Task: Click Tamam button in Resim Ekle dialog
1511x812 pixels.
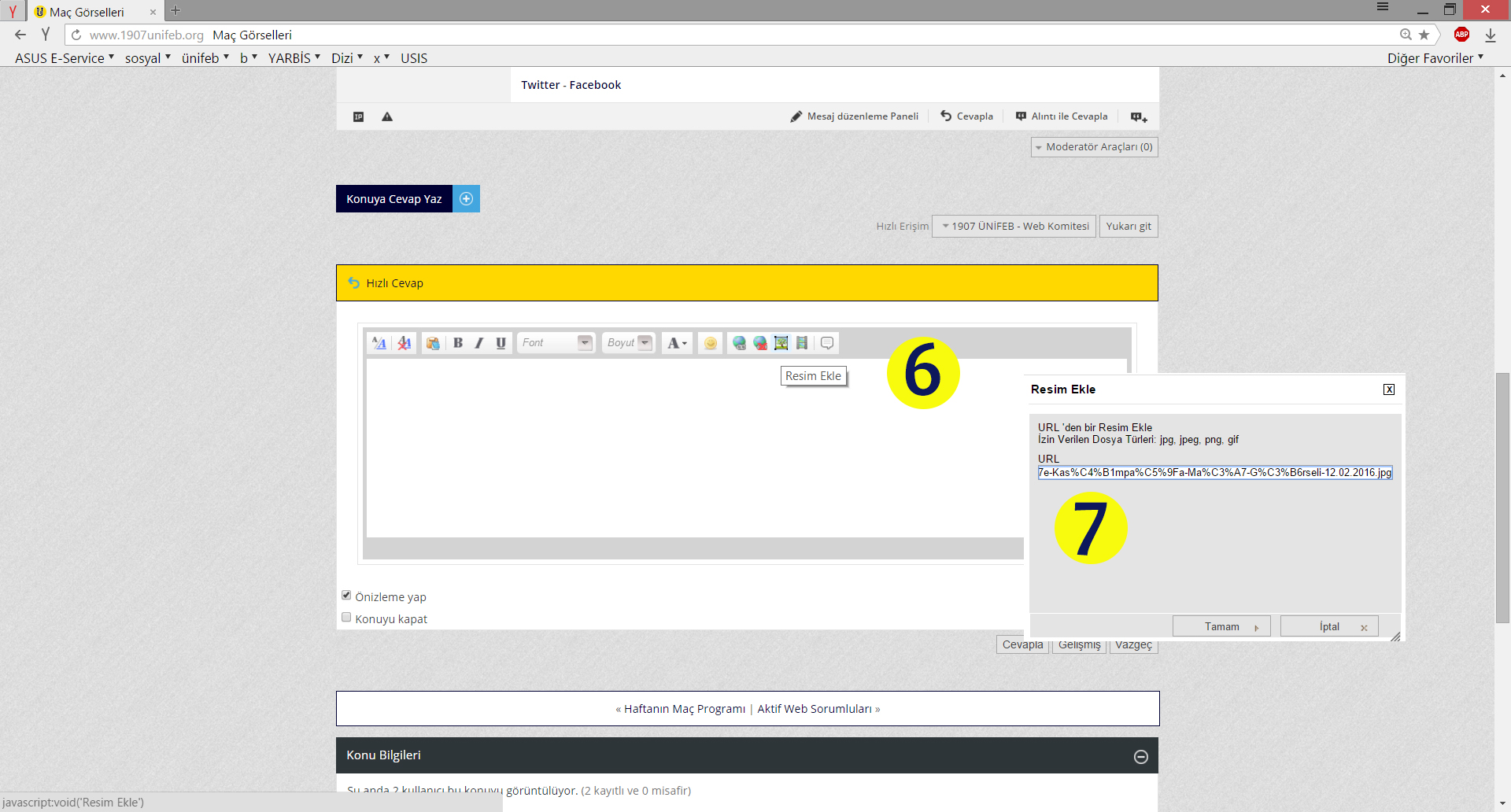Action: click(x=1221, y=627)
